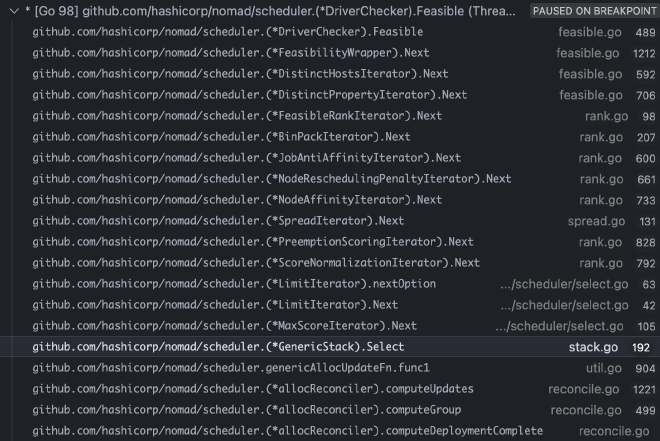
Task: Click the PAUSED ON BREAKPOINT badge
Action: tap(594, 11)
